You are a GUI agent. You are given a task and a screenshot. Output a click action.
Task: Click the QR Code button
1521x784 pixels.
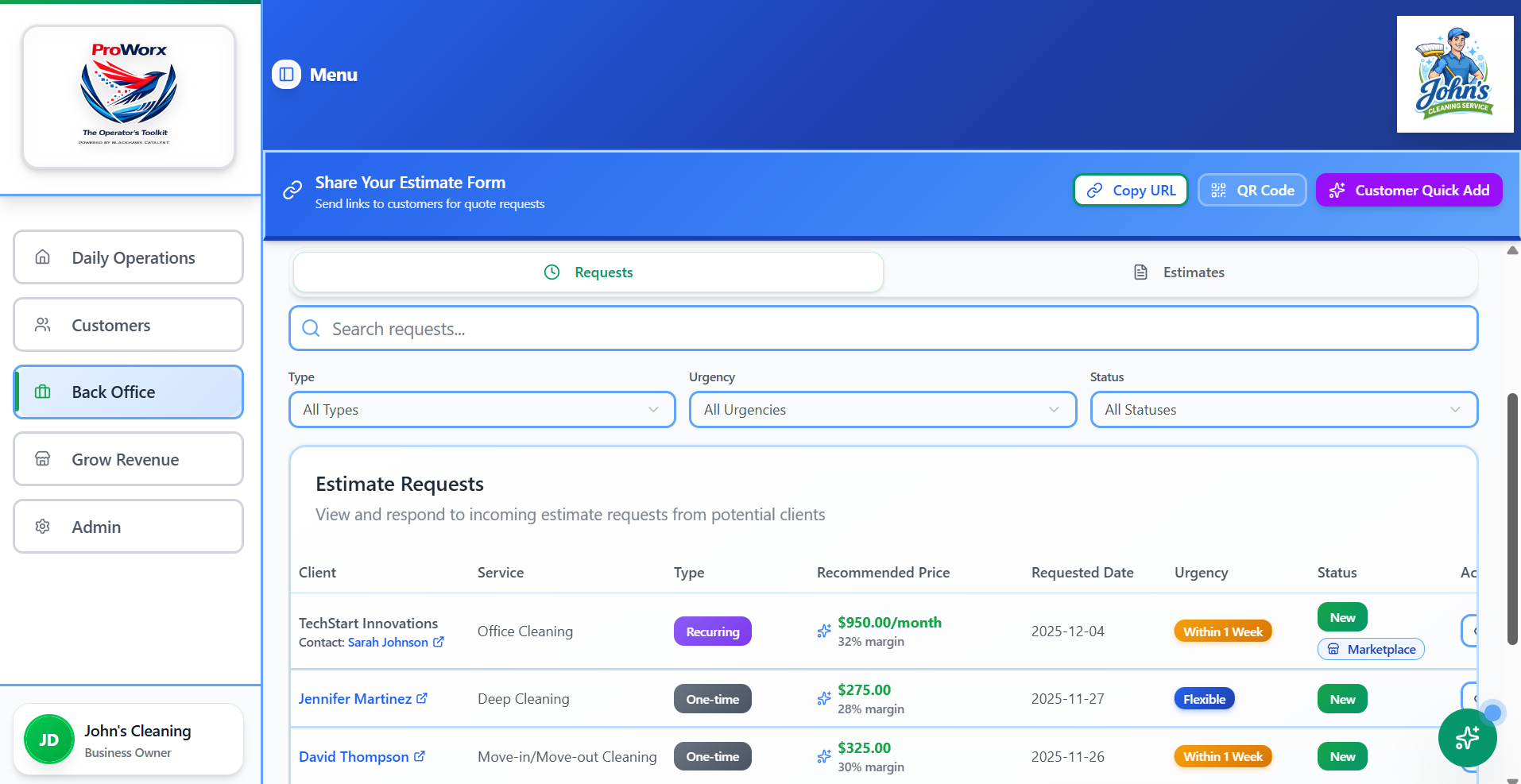(x=1252, y=190)
